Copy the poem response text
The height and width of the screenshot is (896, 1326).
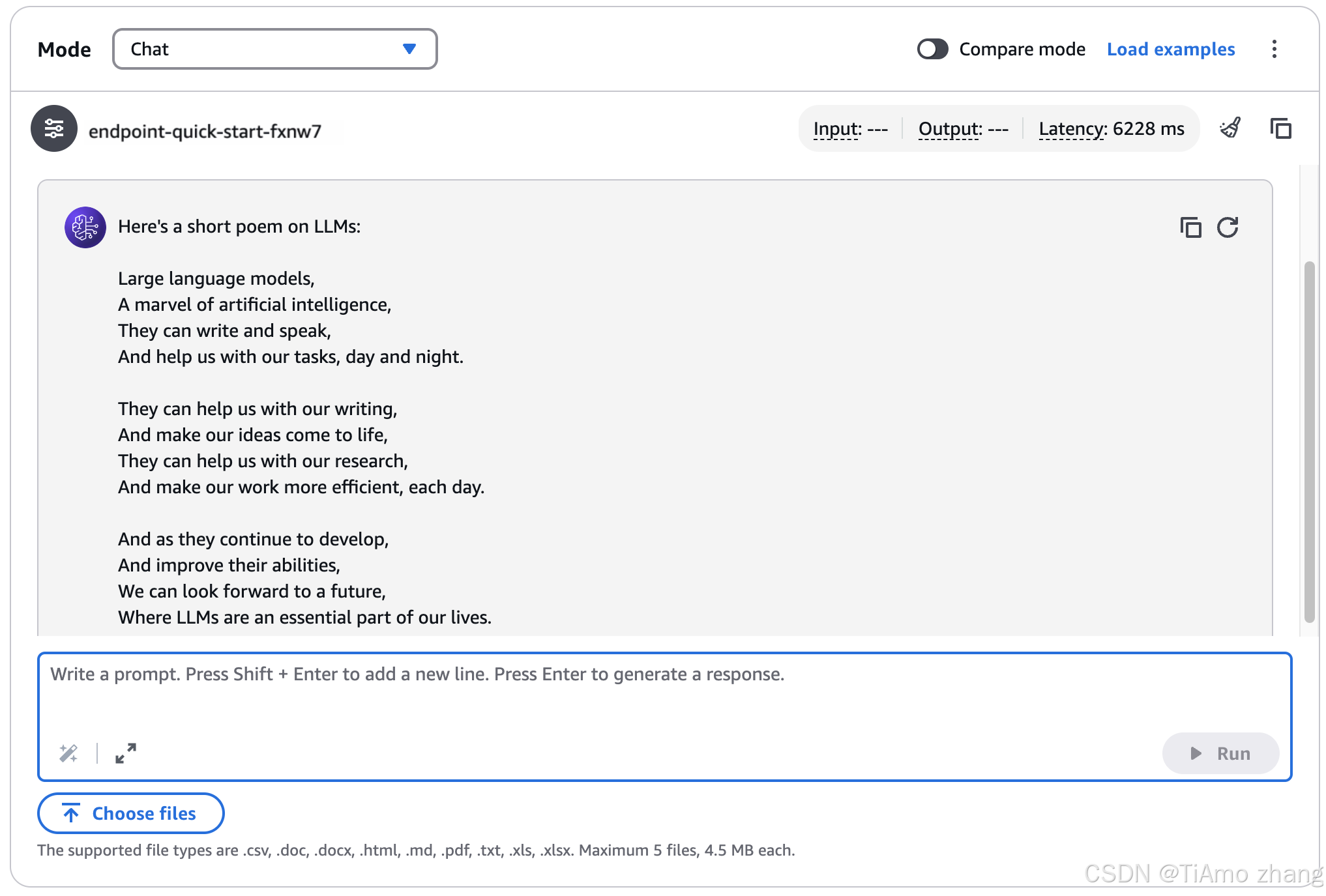(x=1190, y=227)
